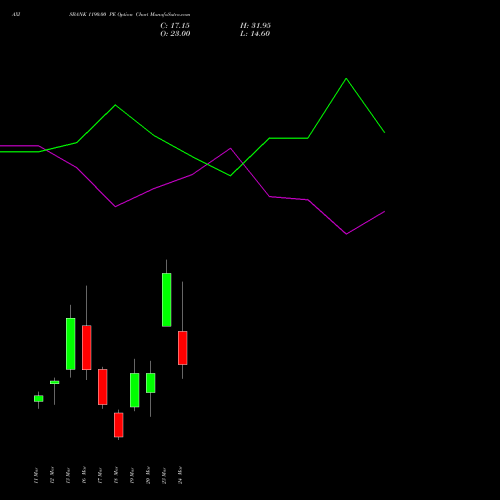
Task: Click the close value C: 17.15
Action: 175,26
